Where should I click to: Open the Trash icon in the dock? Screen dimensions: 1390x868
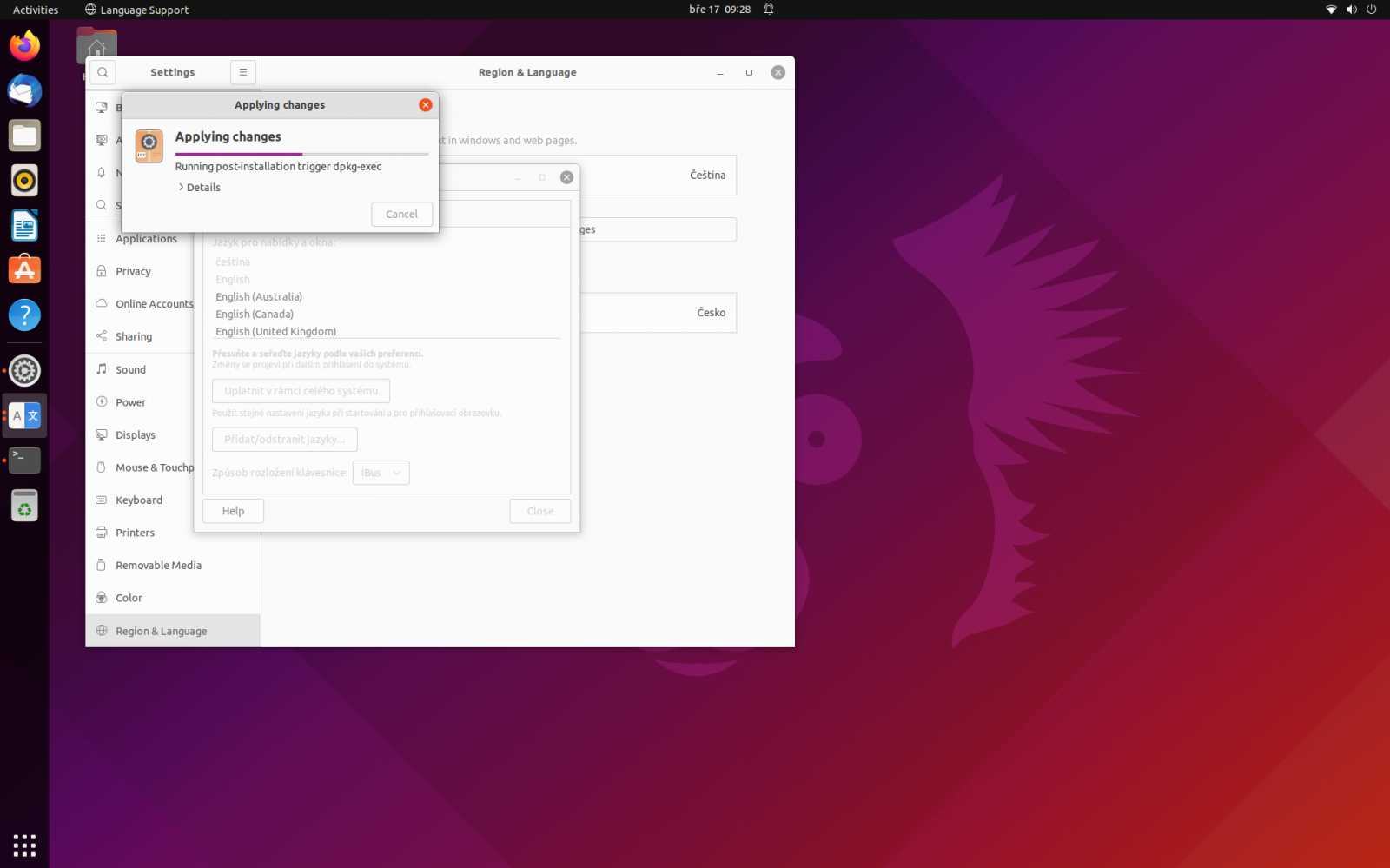24,506
